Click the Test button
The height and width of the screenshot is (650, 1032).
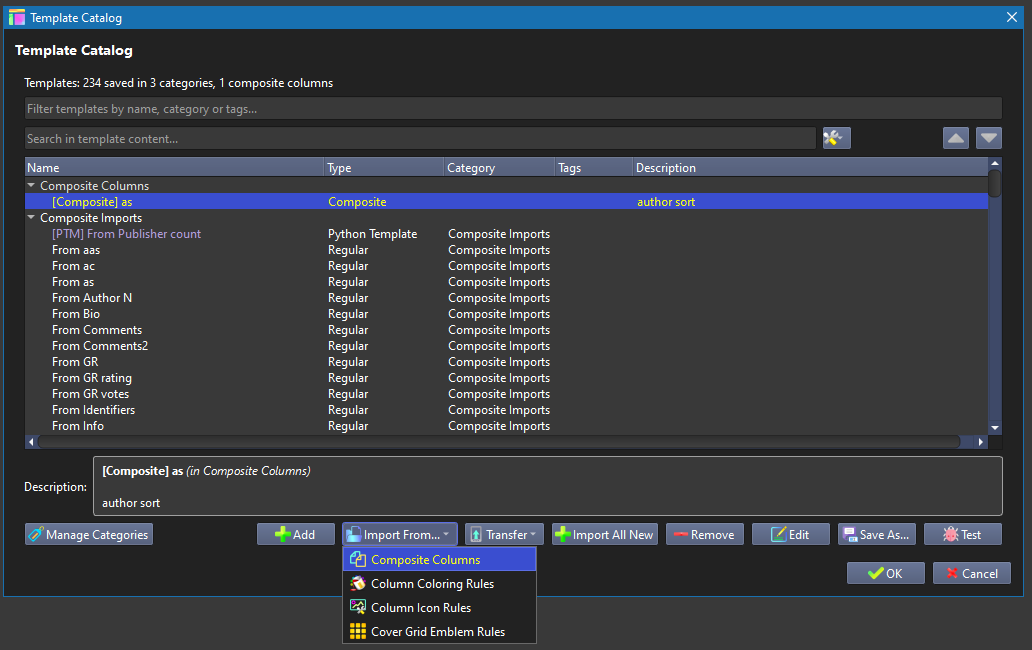pyautogui.click(x=963, y=534)
